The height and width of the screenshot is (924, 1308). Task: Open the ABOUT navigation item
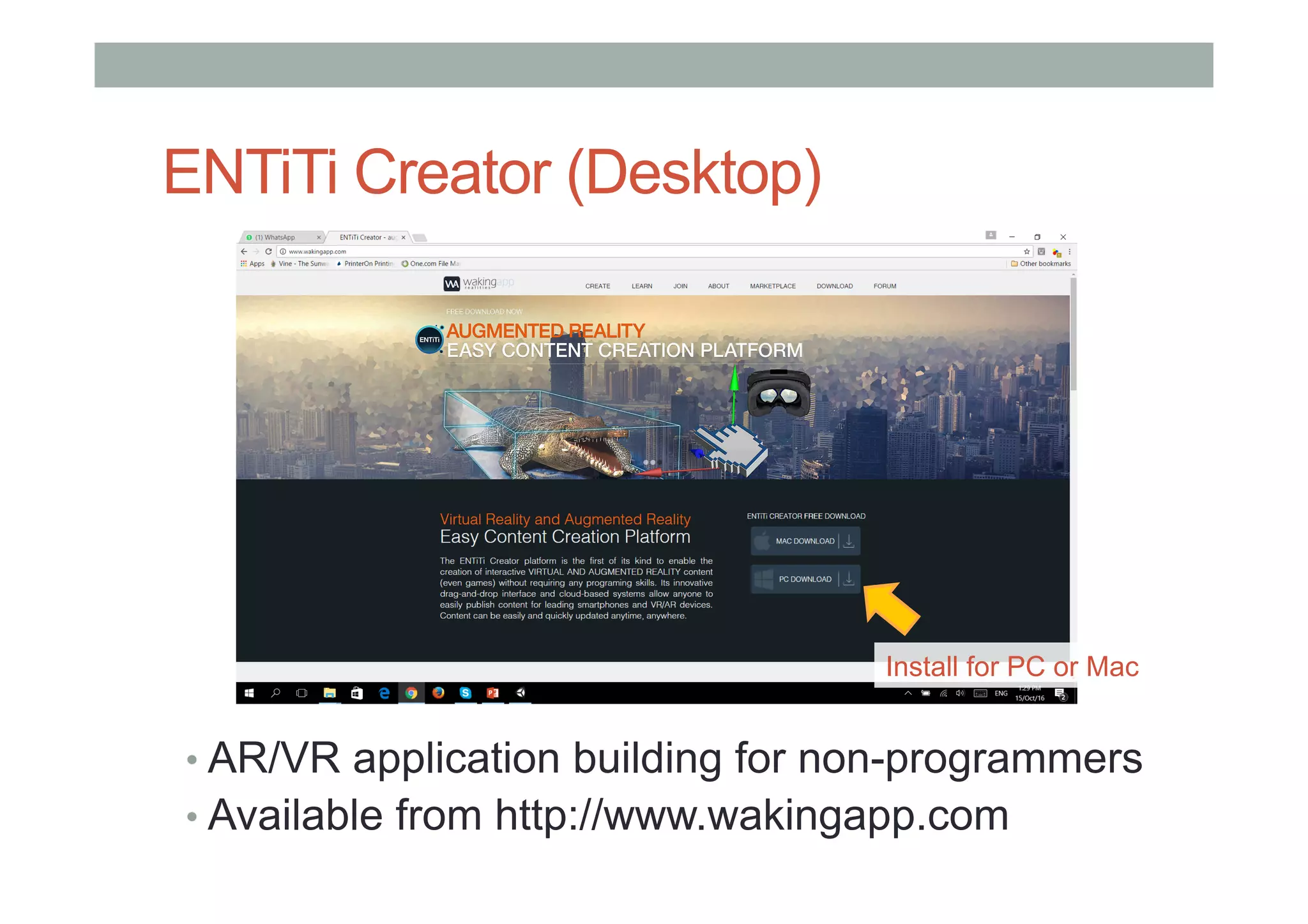click(719, 286)
